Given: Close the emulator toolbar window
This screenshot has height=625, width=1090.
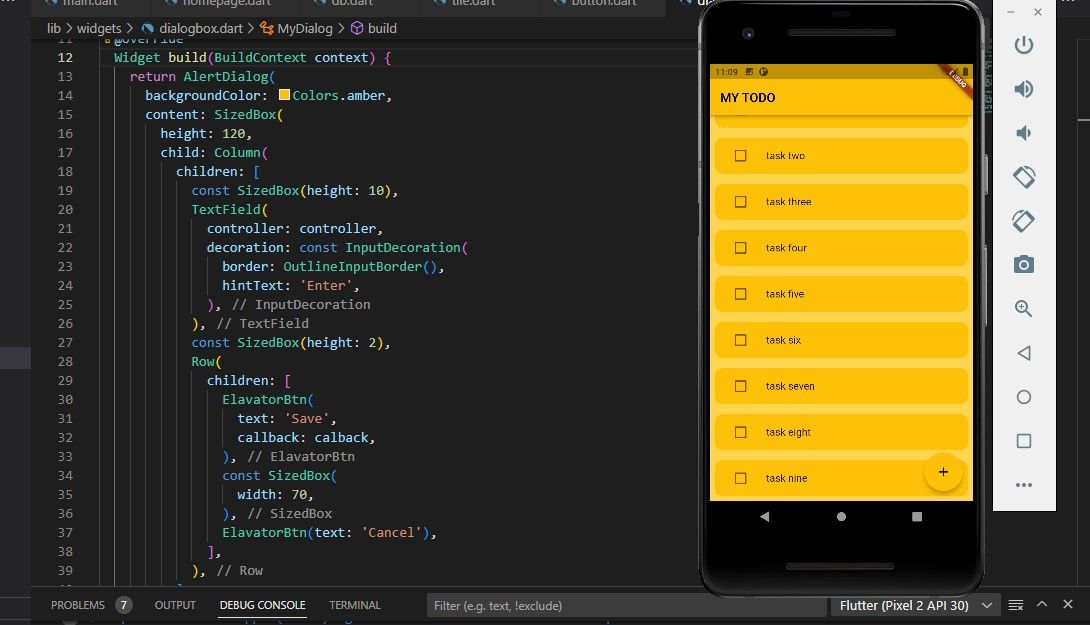Looking at the screenshot, I should [x=1038, y=12].
